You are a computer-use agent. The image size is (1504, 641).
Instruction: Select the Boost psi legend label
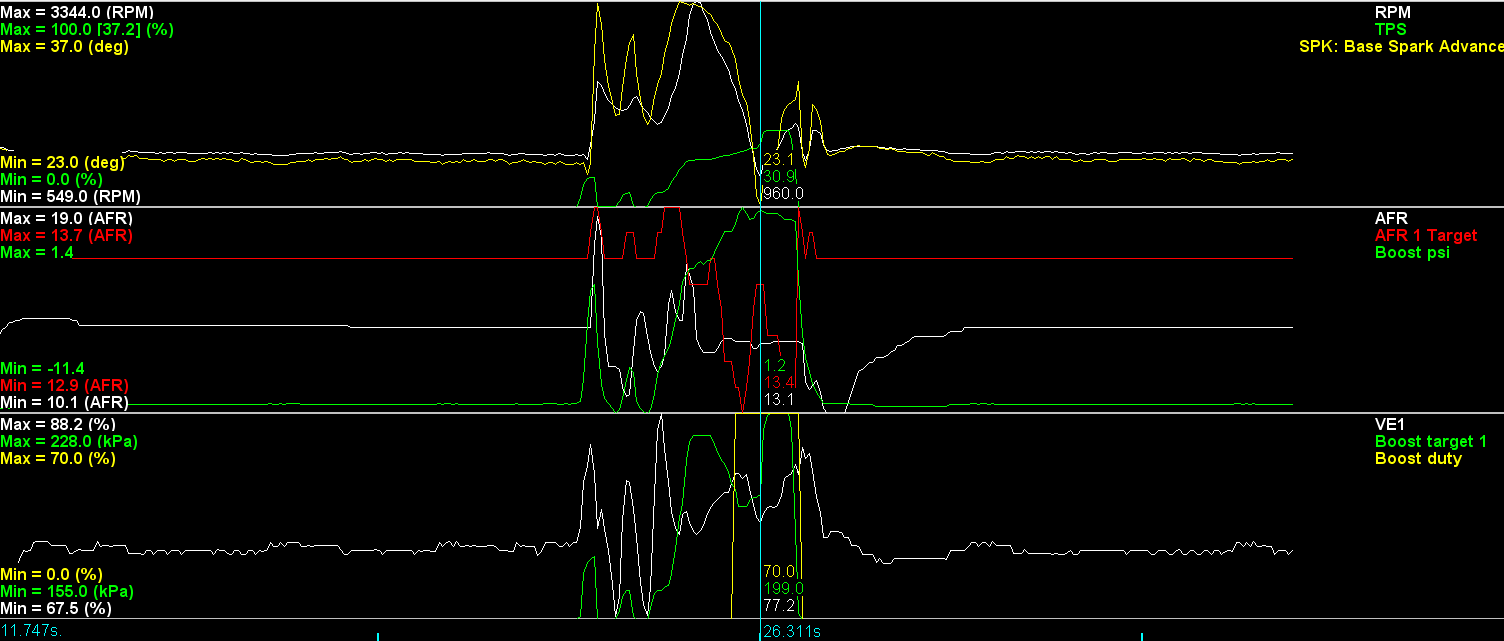coord(1413,252)
